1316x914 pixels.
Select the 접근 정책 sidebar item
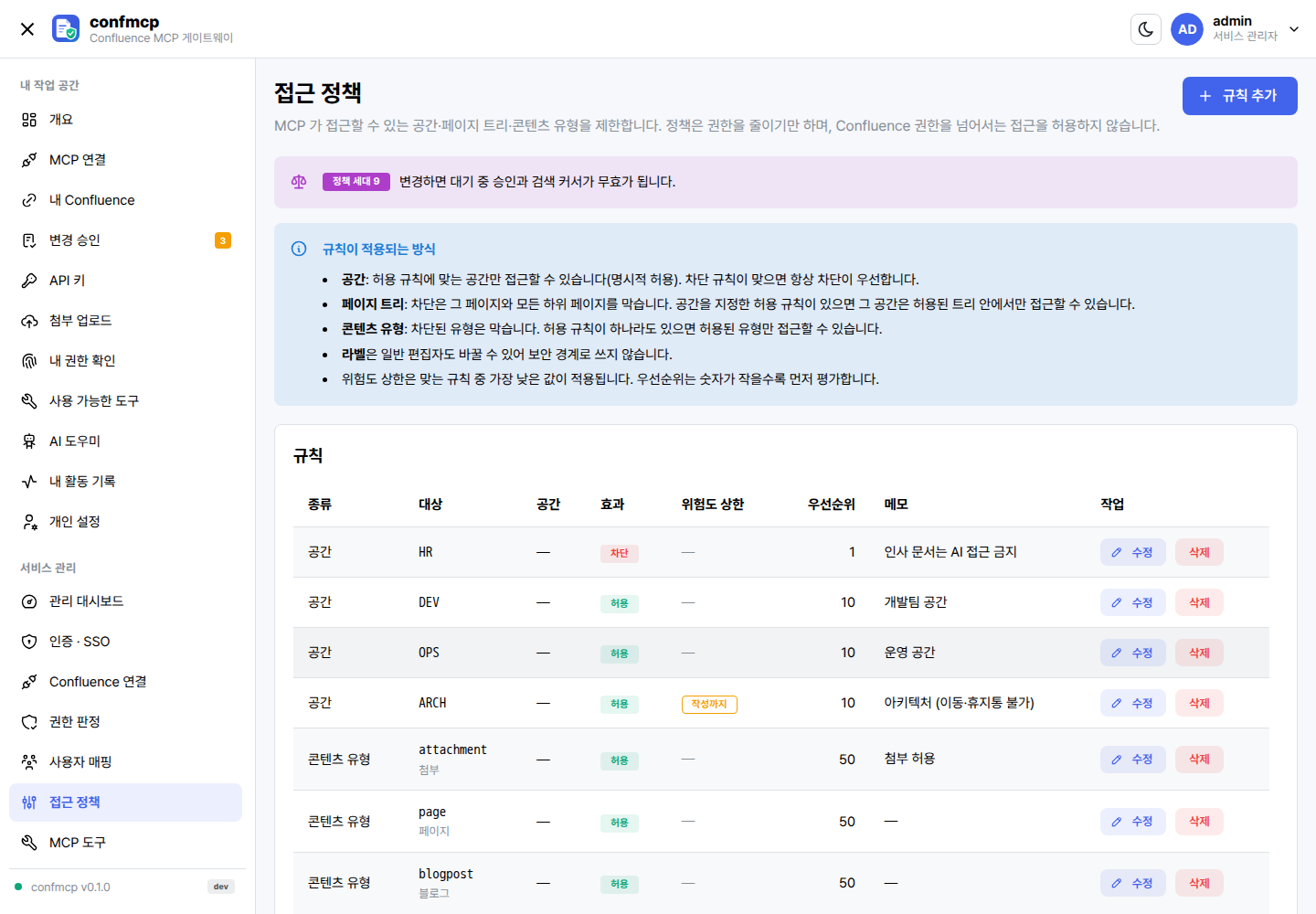126,802
